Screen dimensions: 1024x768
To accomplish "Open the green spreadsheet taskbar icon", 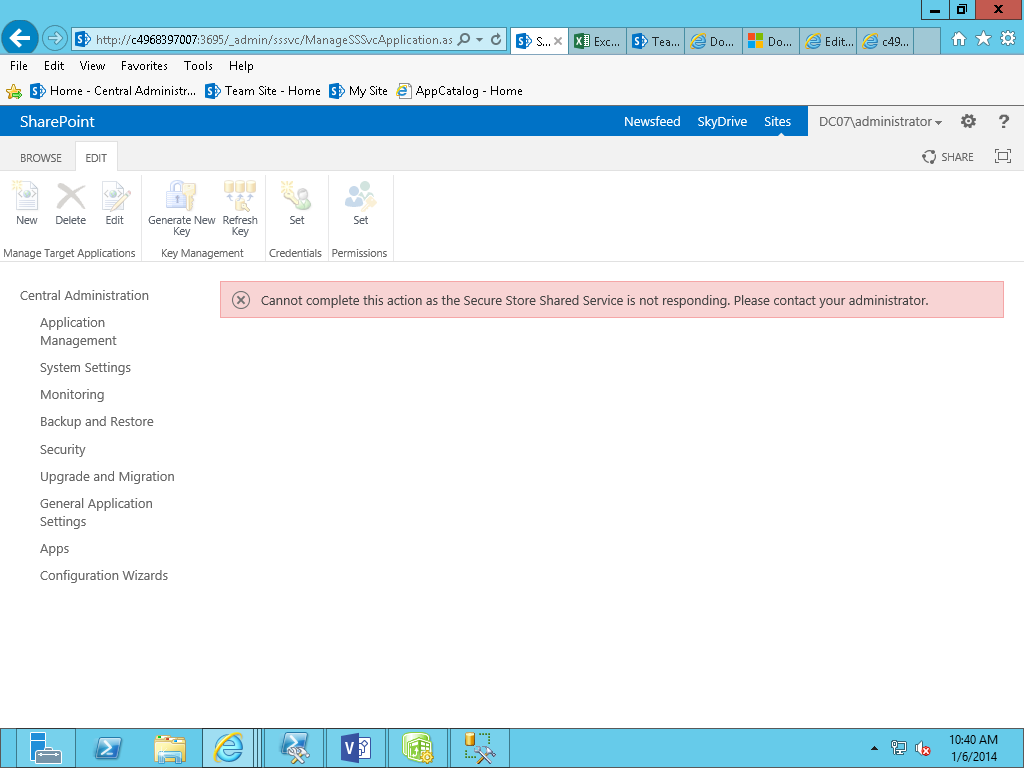I will click(x=418, y=748).
